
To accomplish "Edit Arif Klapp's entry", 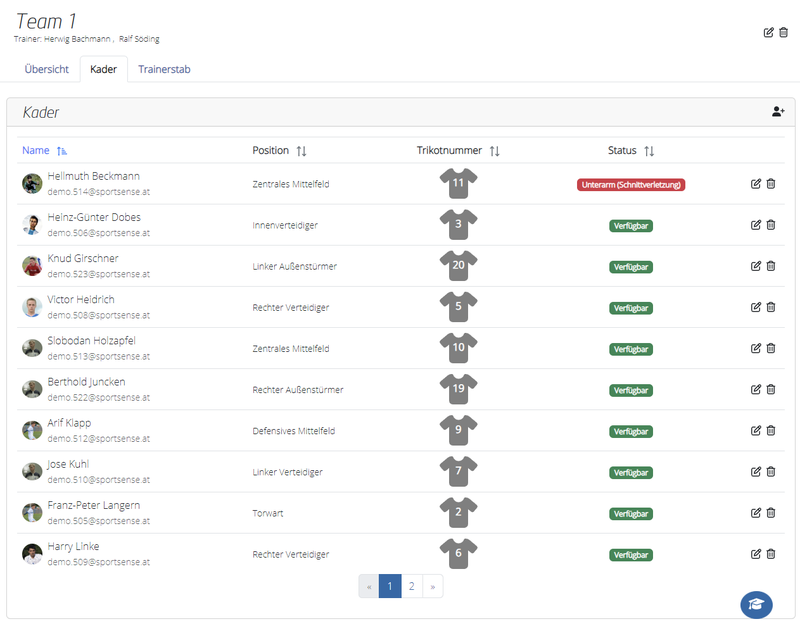I will 756,431.
